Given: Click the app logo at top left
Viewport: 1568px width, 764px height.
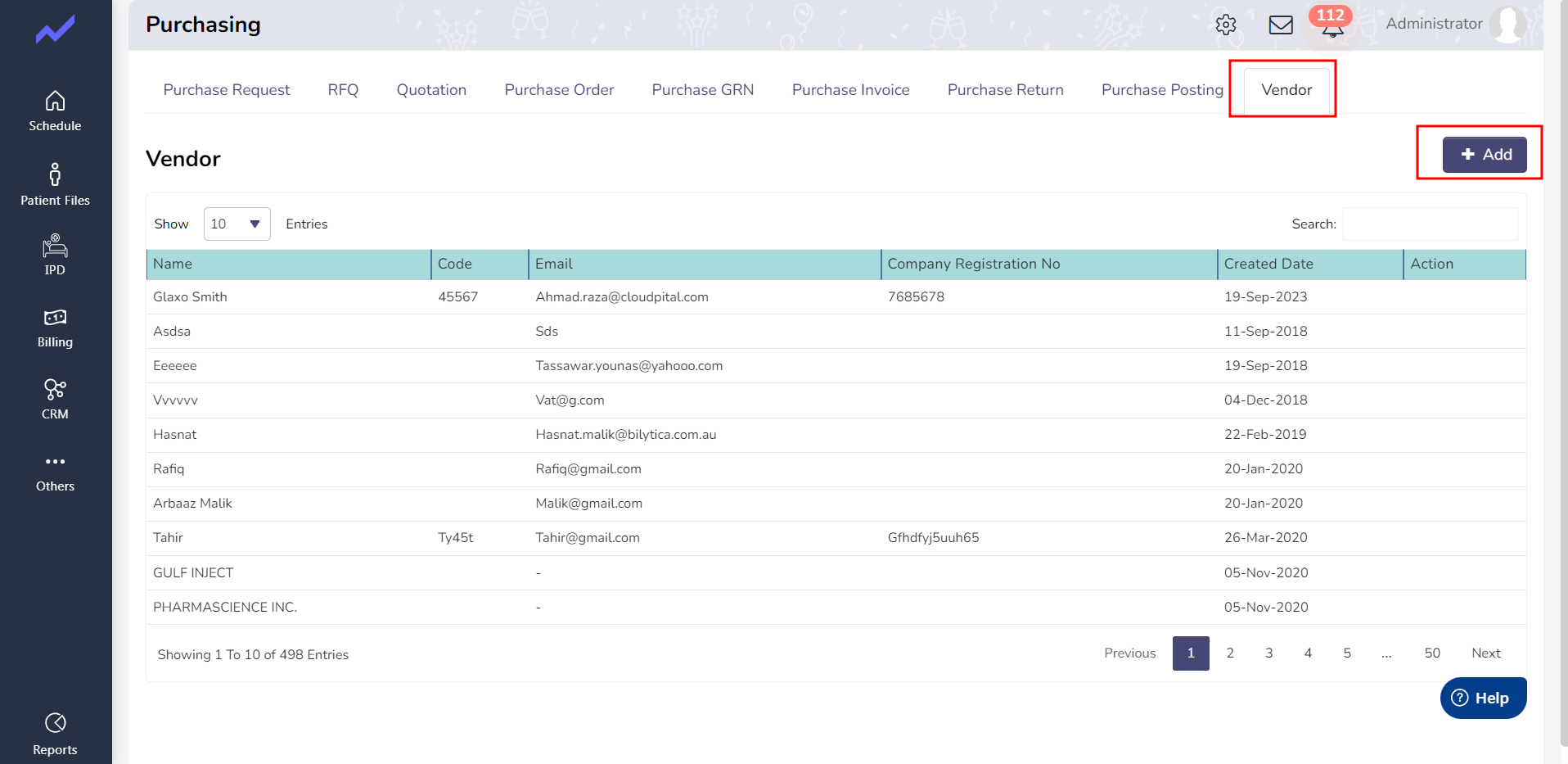Looking at the screenshot, I should [55, 30].
